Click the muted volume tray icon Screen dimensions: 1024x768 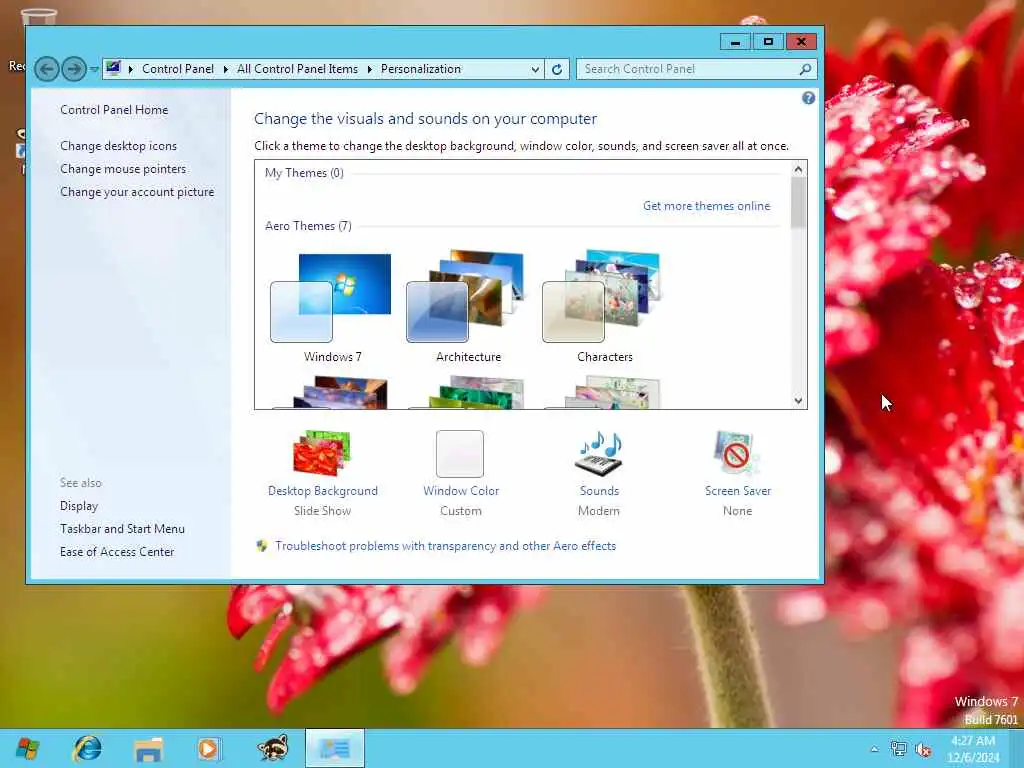(923, 749)
